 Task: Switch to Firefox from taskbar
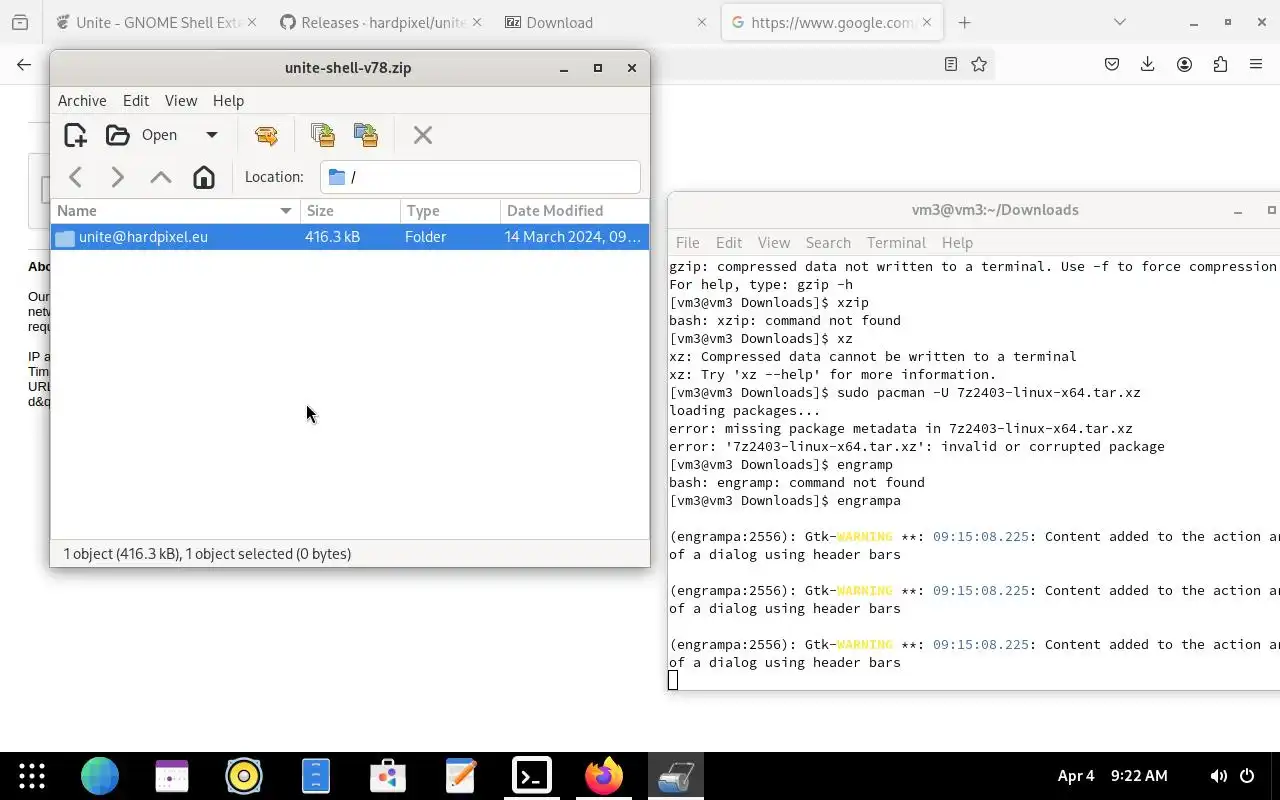(604, 776)
